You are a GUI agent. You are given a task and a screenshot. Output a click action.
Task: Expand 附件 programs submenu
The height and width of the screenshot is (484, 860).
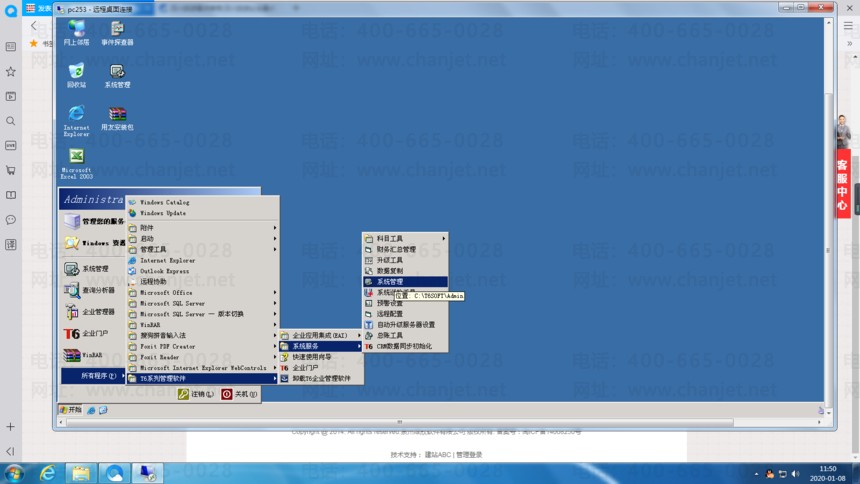pyautogui.click(x=202, y=228)
